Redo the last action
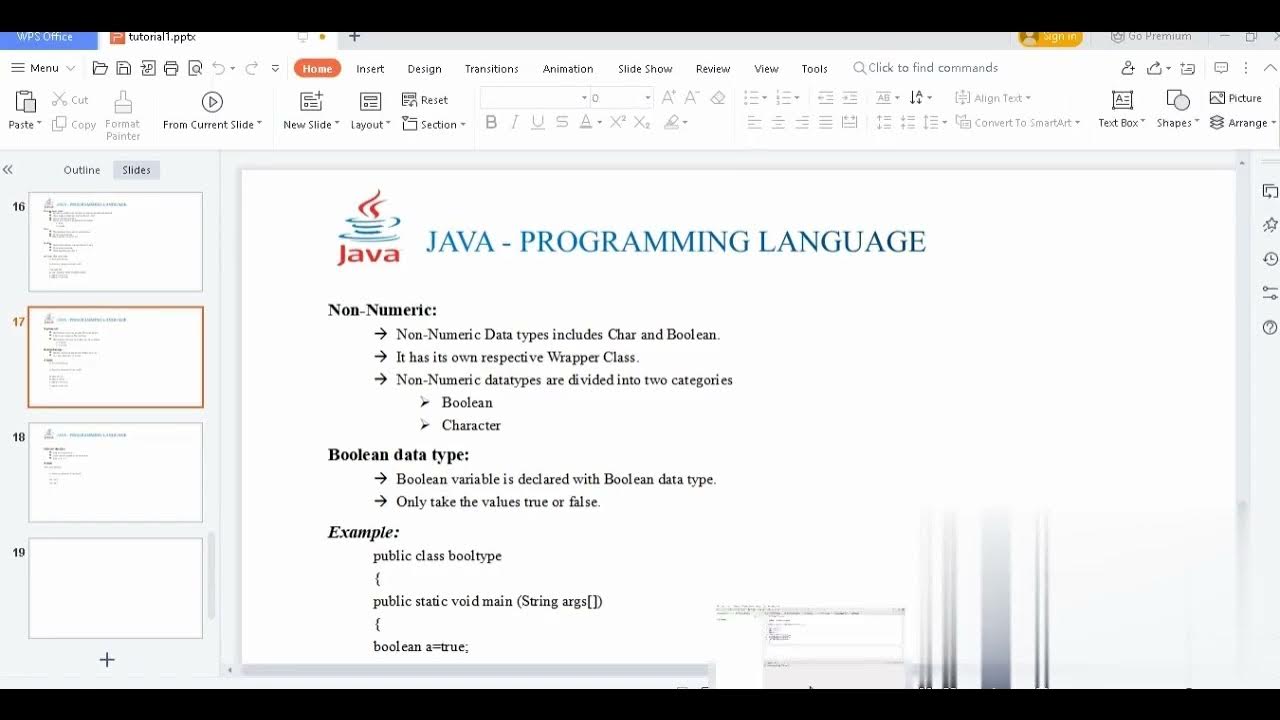This screenshot has height=720, width=1280. pyautogui.click(x=251, y=68)
